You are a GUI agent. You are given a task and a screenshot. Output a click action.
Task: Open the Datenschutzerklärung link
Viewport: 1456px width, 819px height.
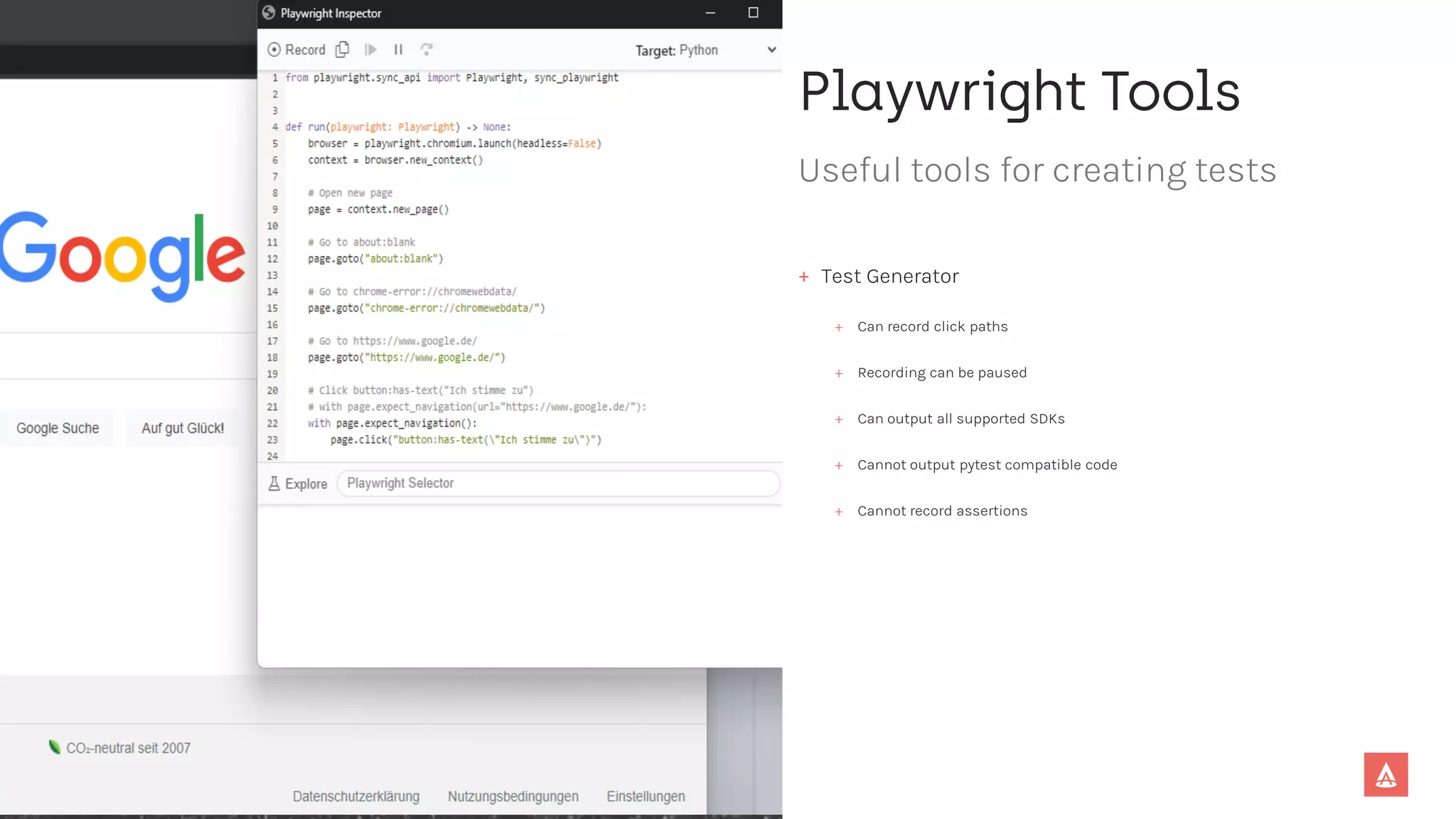pyautogui.click(x=356, y=797)
